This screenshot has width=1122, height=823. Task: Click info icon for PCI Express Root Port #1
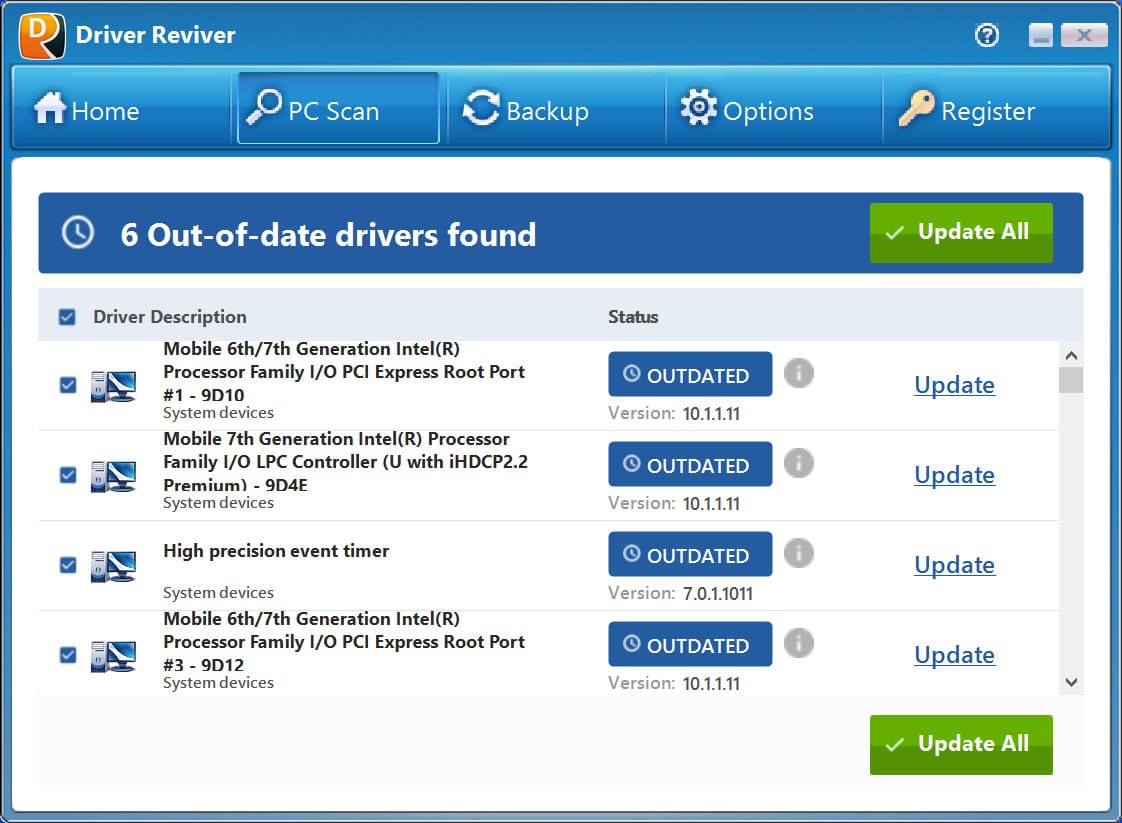click(799, 373)
